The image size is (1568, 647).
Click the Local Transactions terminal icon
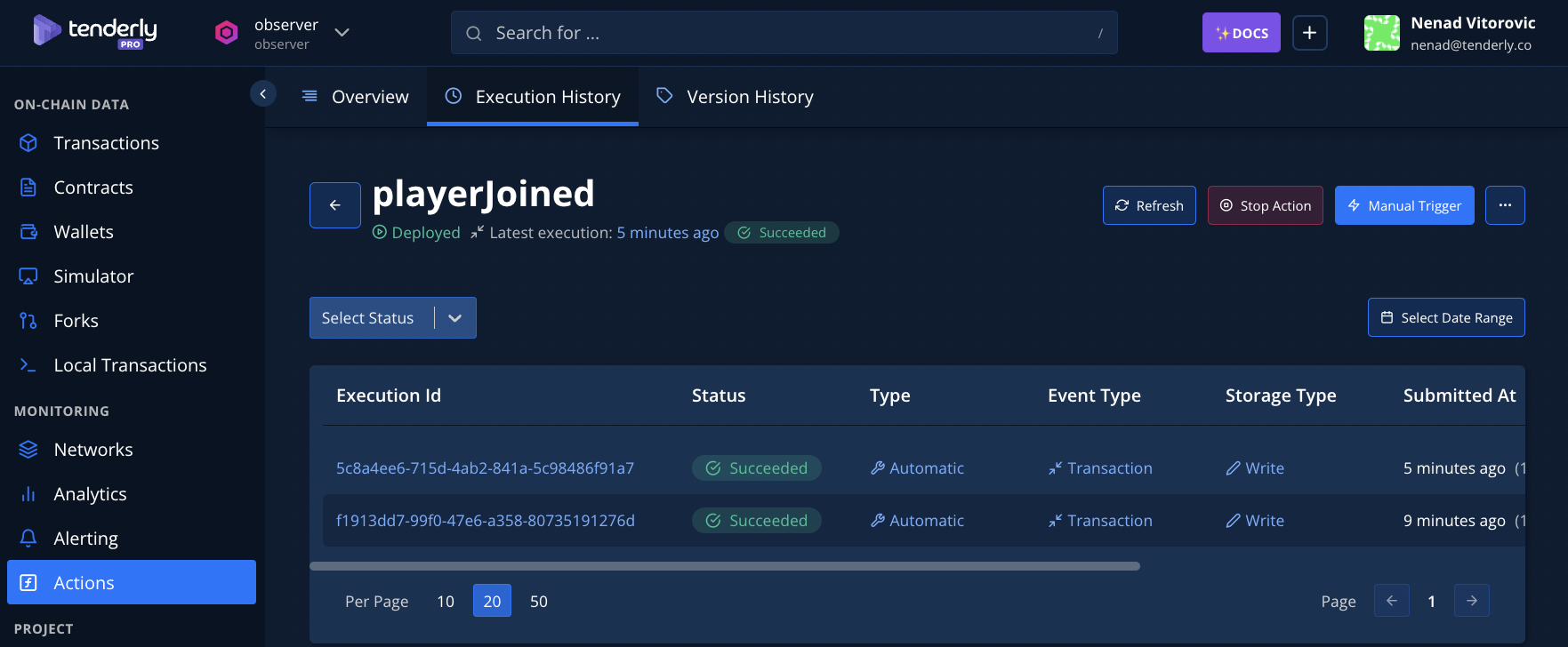click(x=28, y=365)
